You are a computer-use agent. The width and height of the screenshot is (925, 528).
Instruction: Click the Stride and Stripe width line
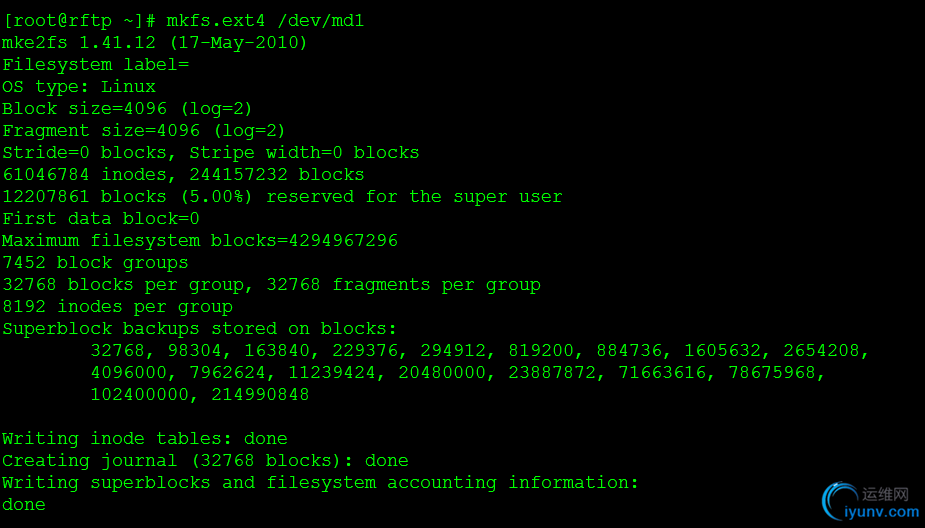tap(210, 153)
